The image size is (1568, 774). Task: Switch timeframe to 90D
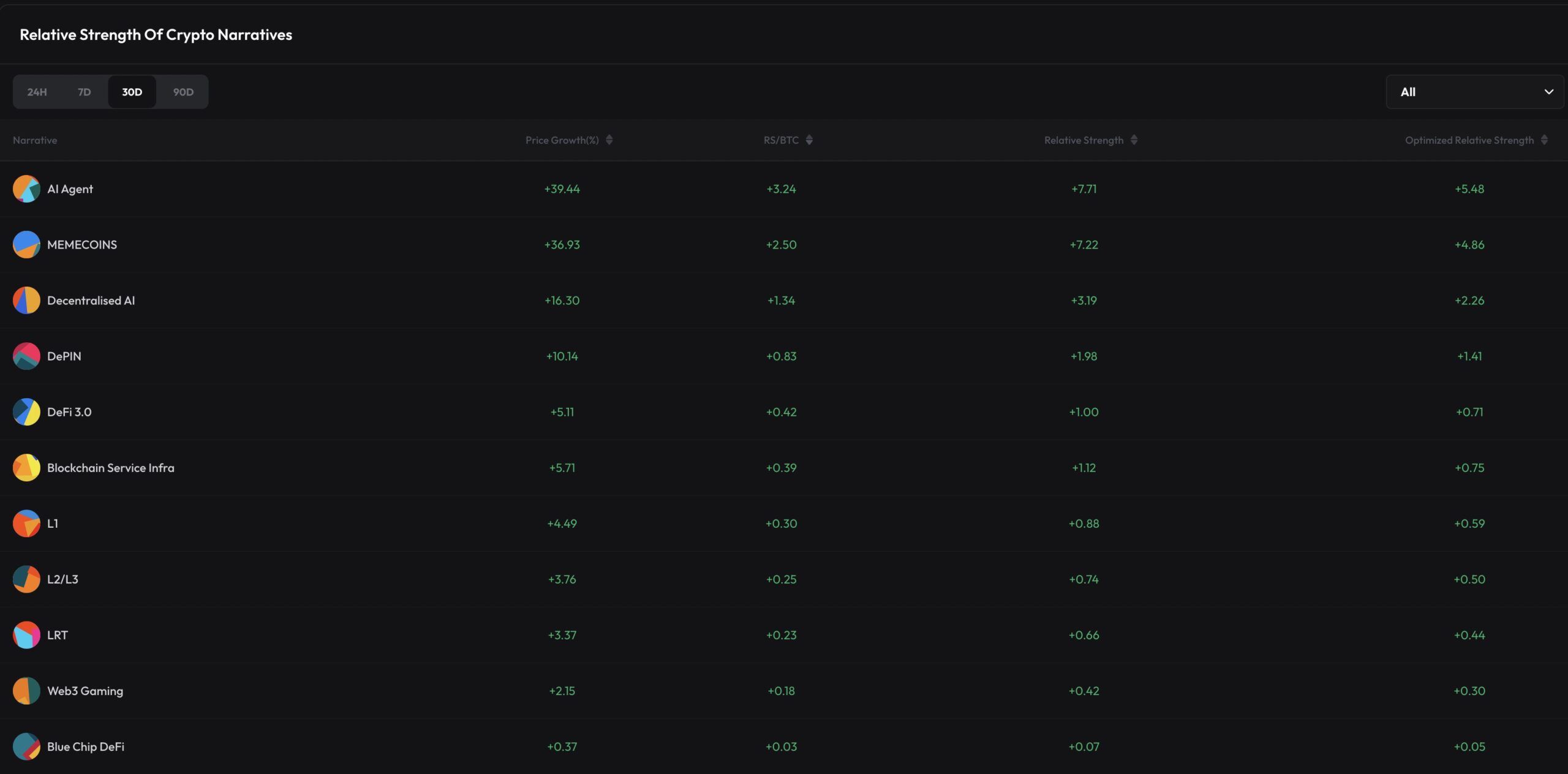[x=183, y=92]
